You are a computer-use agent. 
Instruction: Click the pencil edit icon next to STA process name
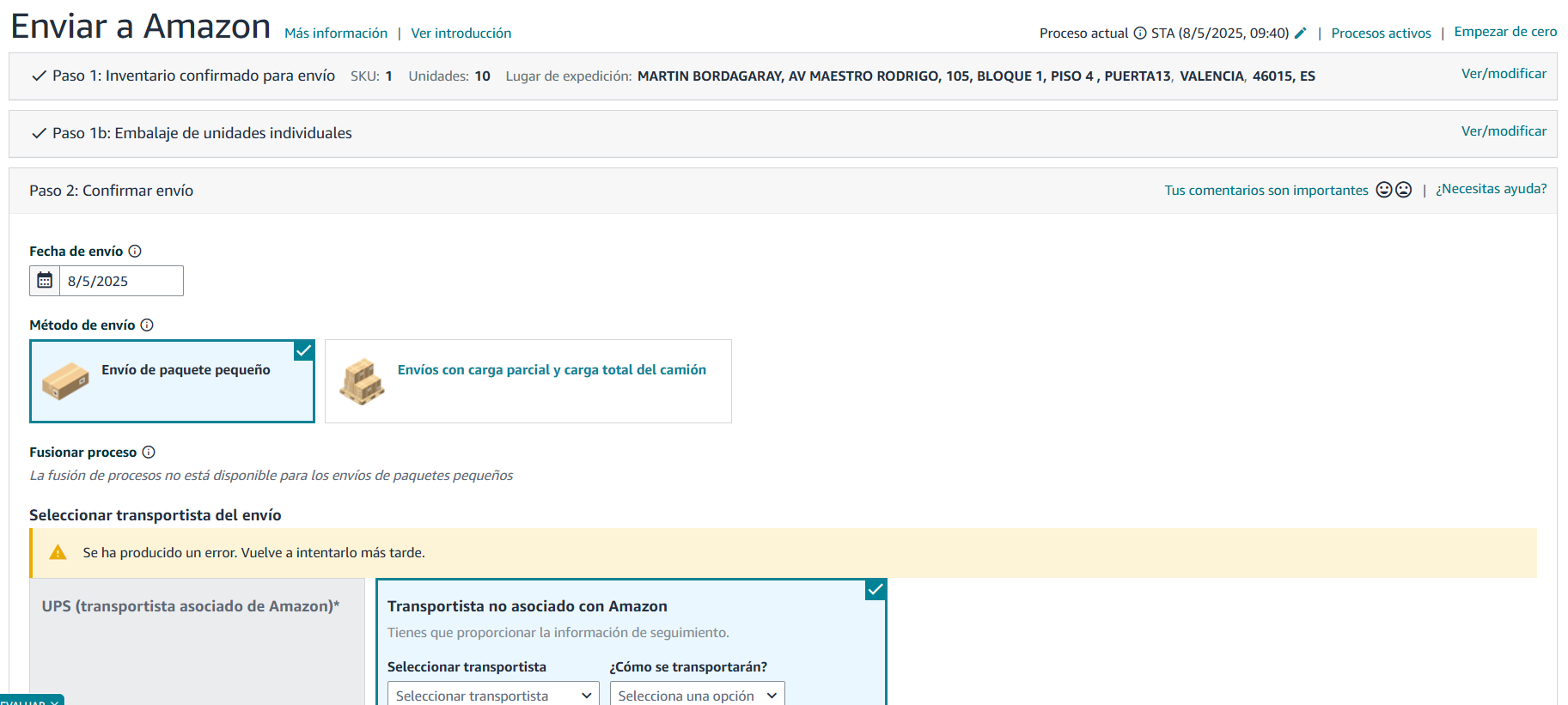coord(1300,33)
